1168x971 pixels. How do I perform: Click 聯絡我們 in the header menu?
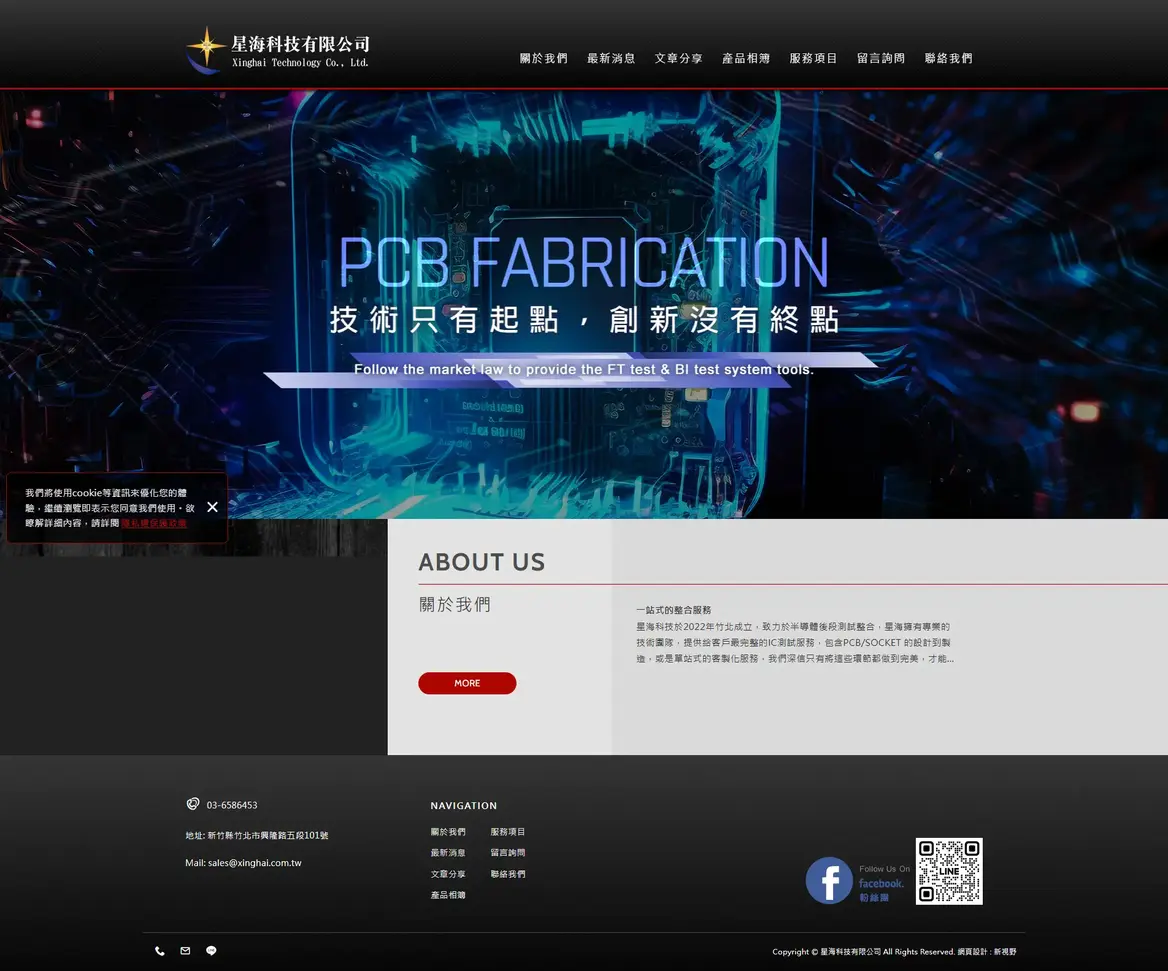(x=948, y=58)
